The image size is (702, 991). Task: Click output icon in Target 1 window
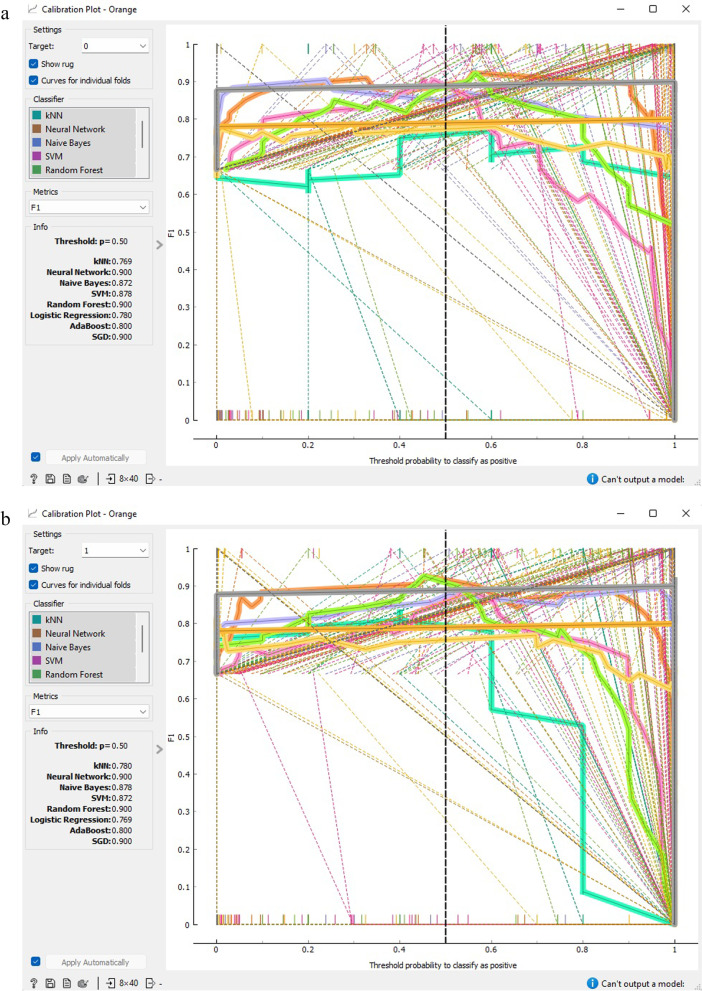[x=150, y=983]
